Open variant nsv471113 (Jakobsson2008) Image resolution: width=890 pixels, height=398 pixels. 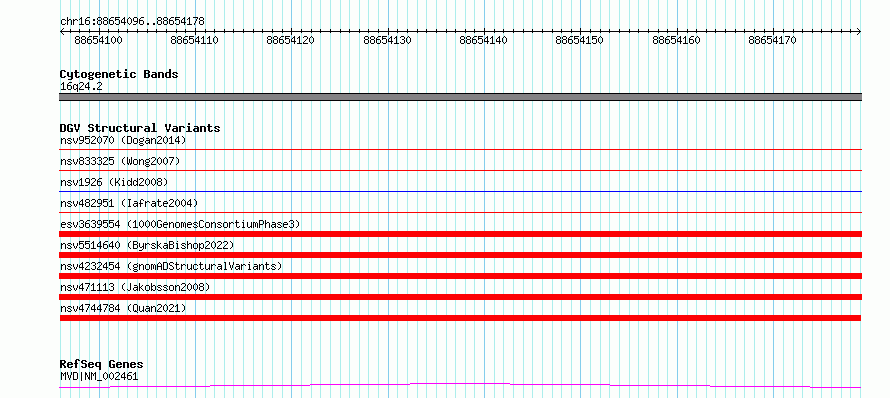tap(135, 287)
